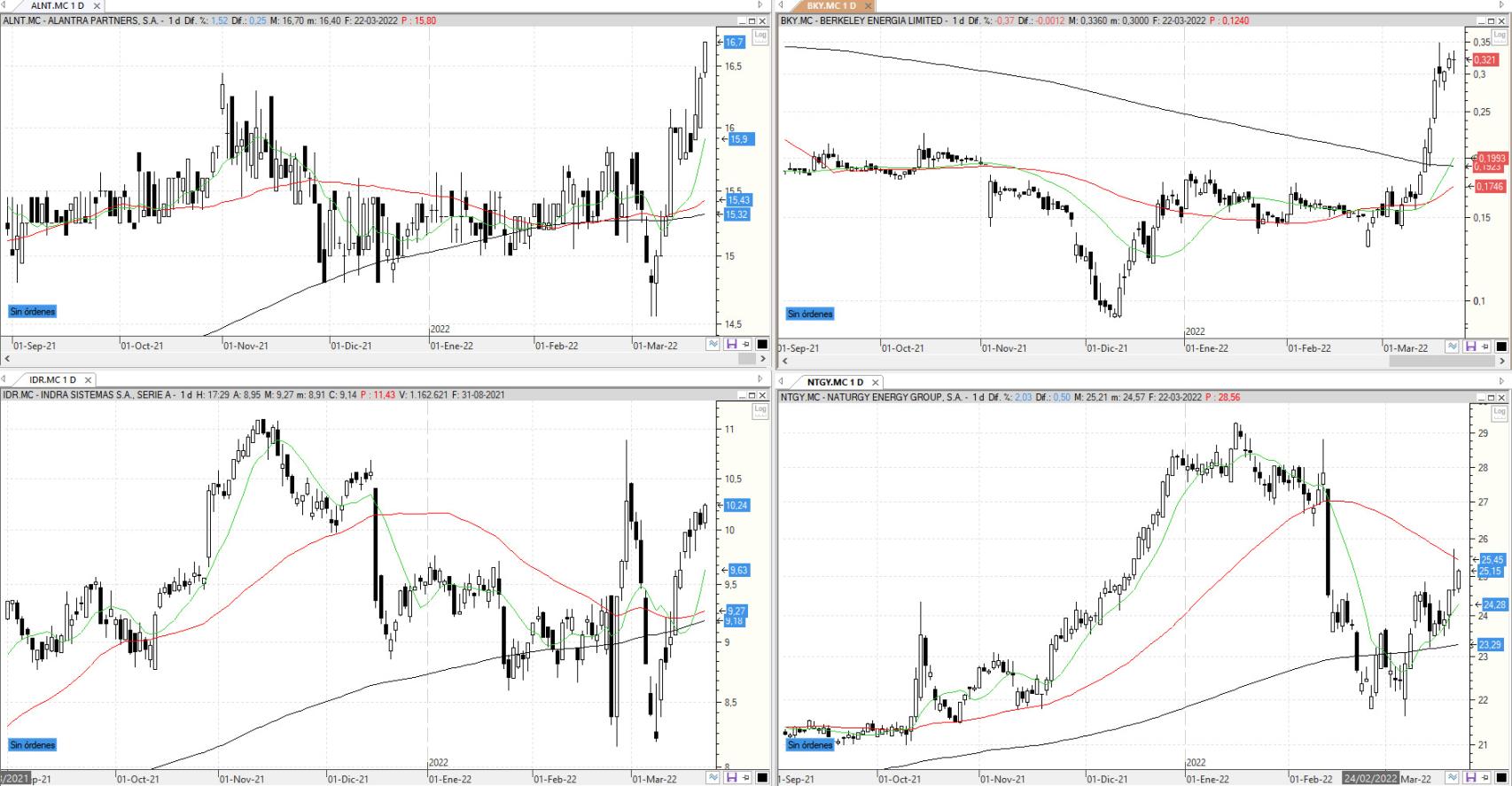The width and height of the screenshot is (1512, 786).
Task: Click the 10,24 price label on IDR.MC
Action: tap(737, 505)
